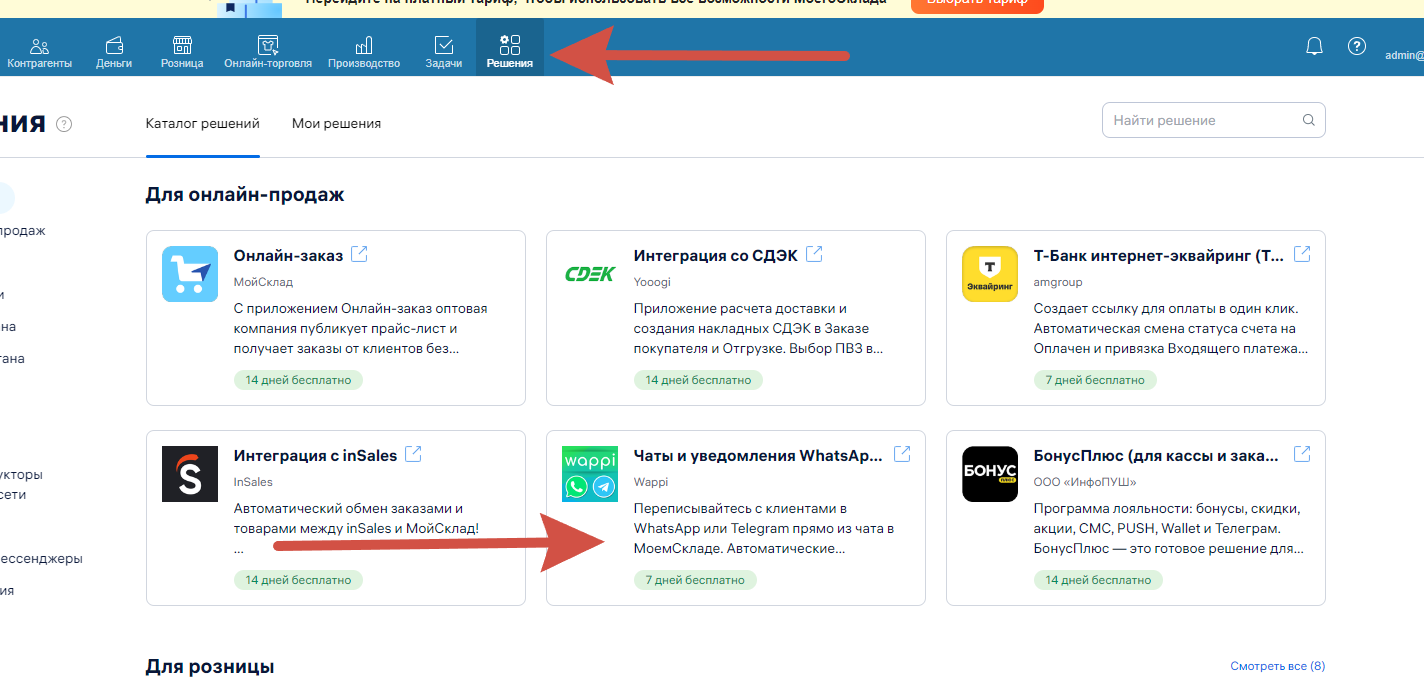Open Онлайн-заказ in a new window icon
This screenshot has height=682, width=1424.
tap(359, 255)
